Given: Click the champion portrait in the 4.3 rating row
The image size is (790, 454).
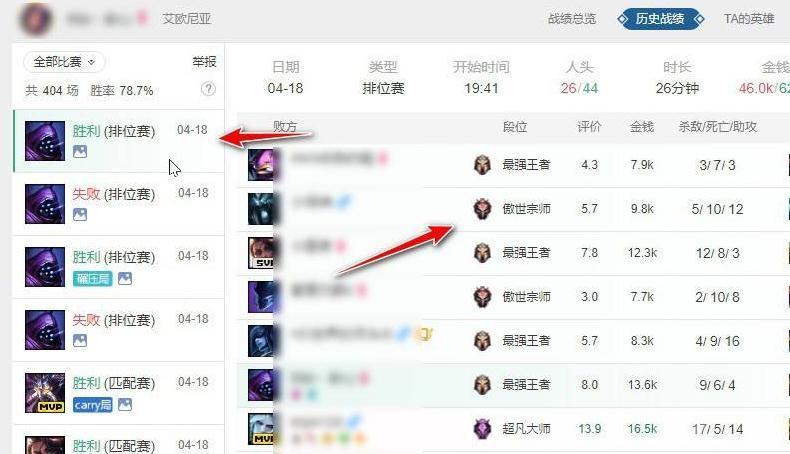Looking at the screenshot, I should pos(260,165).
